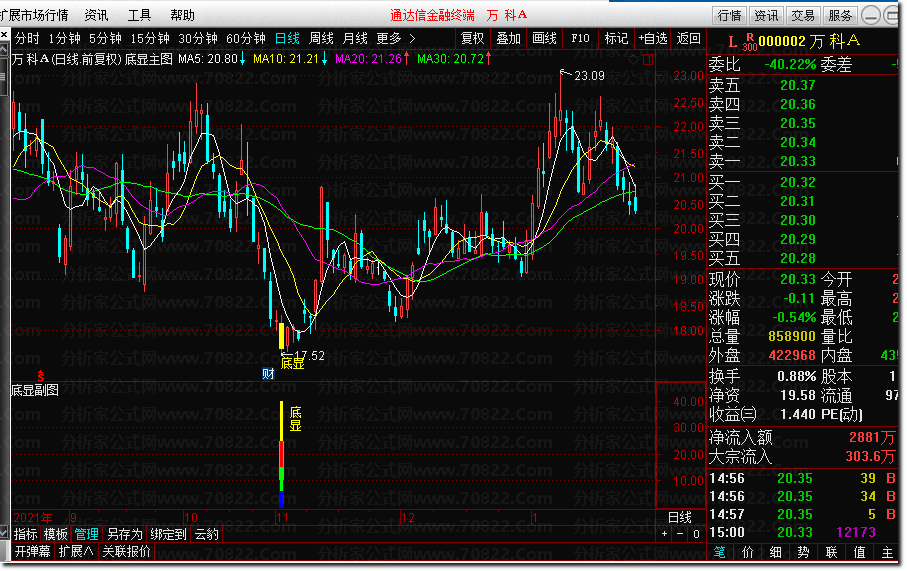Switch to 60分钟 period
Screen dimensions: 907x571
pyautogui.click(x=245, y=39)
